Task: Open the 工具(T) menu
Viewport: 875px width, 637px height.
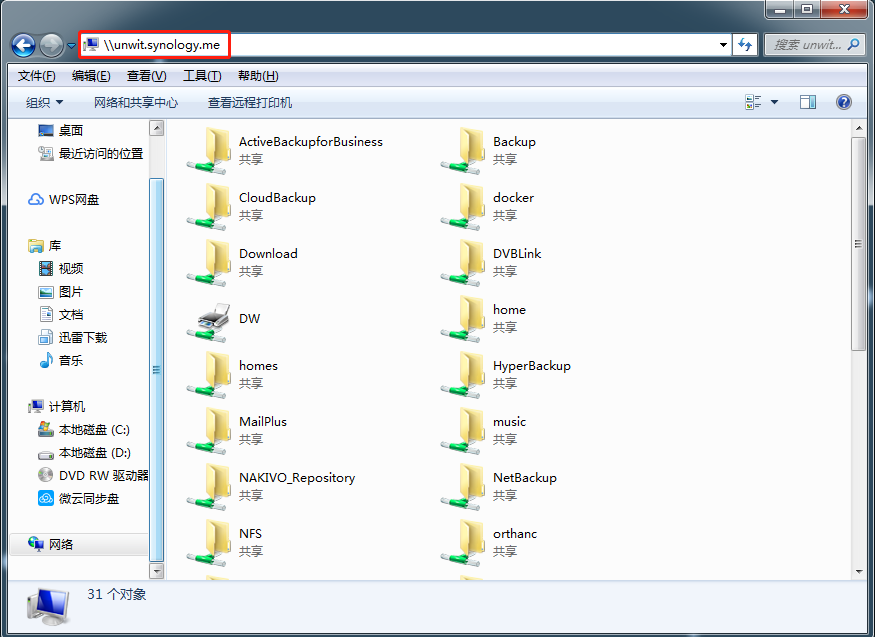Action: coord(201,76)
